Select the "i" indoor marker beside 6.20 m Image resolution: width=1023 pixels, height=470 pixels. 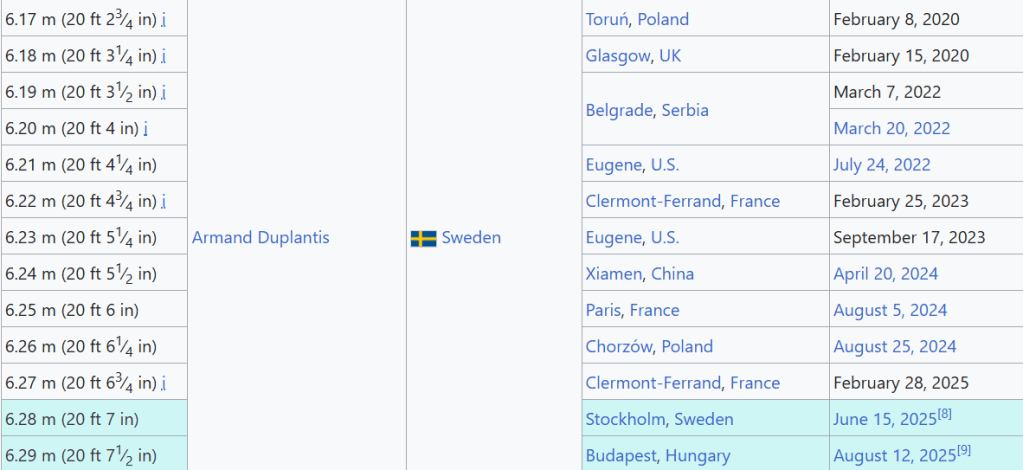pyautogui.click(x=146, y=128)
